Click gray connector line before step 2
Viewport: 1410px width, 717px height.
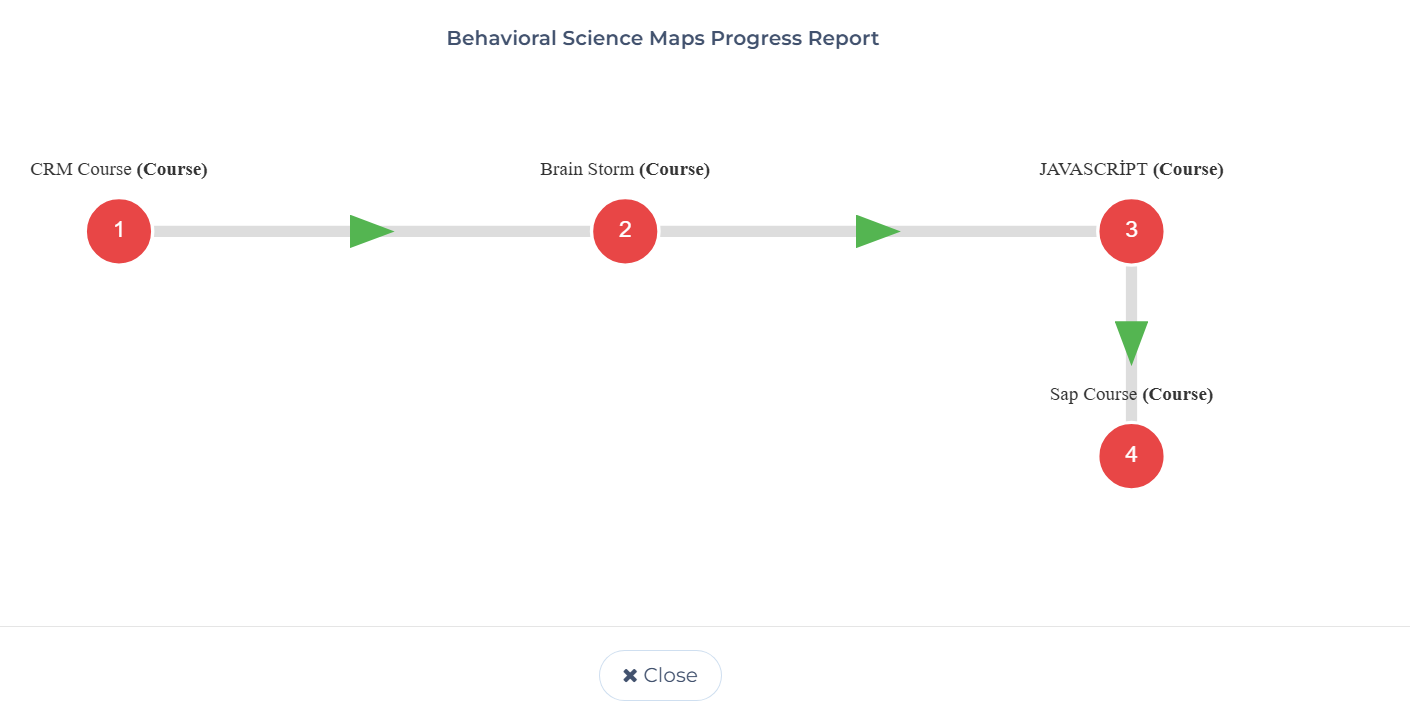tap(492, 231)
